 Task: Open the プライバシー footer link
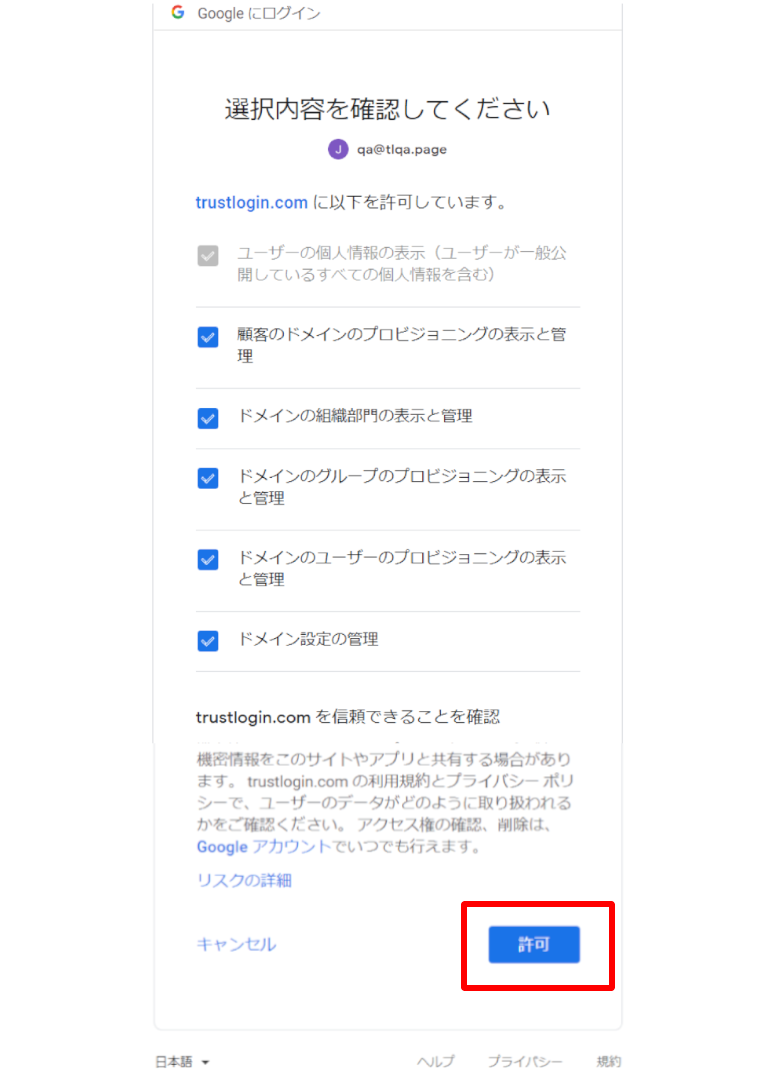pyautogui.click(x=525, y=1061)
